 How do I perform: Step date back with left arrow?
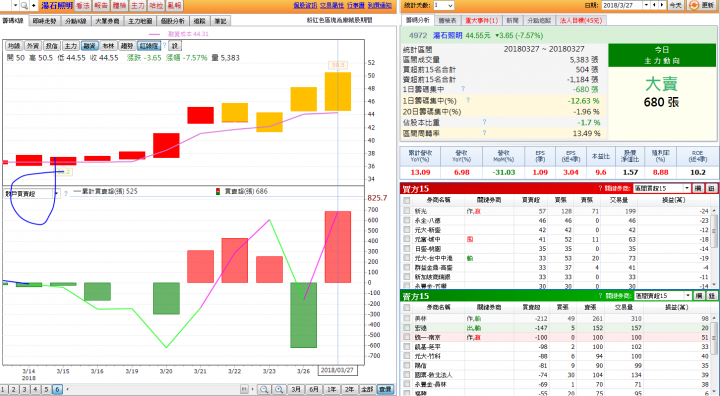(x=655, y=5)
